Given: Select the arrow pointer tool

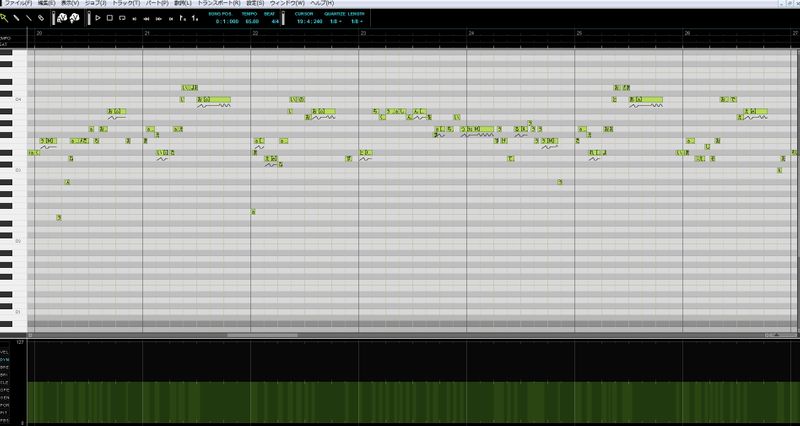Looking at the screenshot, I should pyautogui.click(x=5, y=18).
